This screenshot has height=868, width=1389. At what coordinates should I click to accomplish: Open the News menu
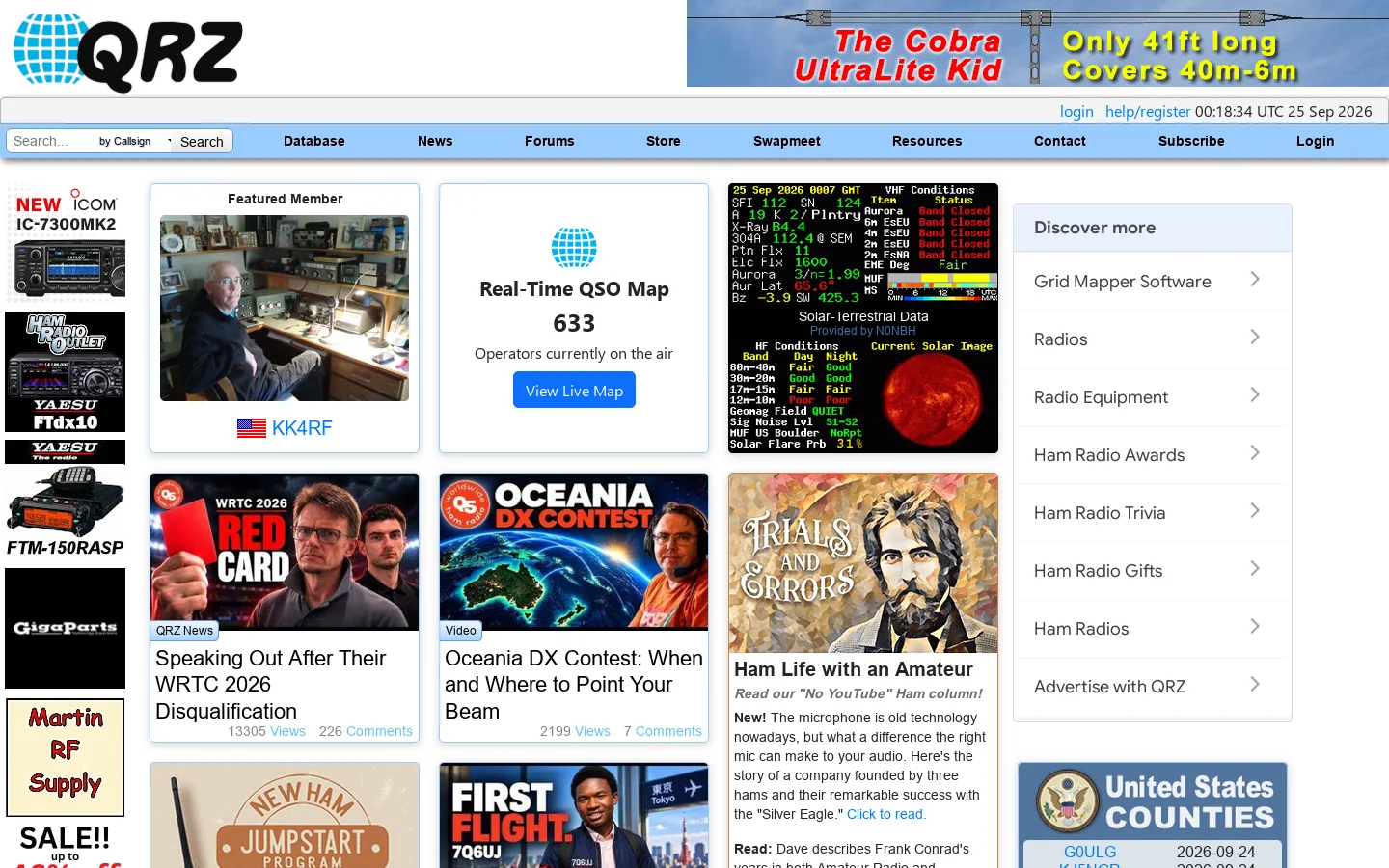point(435,141)
